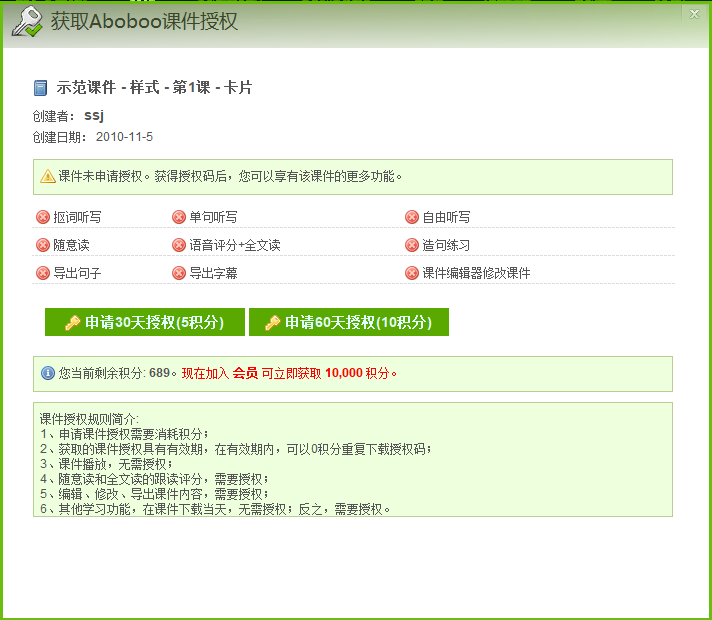Image resolution: width=712 pixels, height=620 pixels.
Task: Click rule 6 about 其他学习功能
Action: point(215,509)
